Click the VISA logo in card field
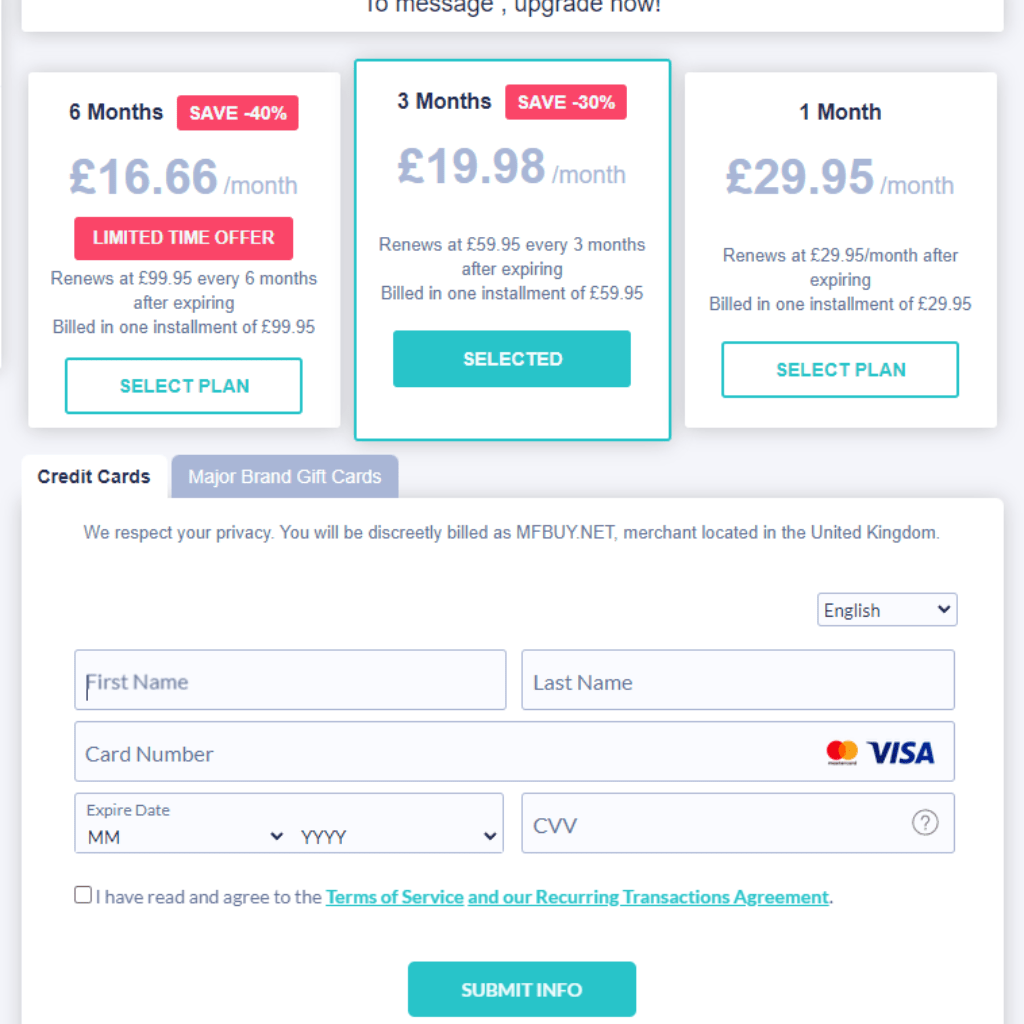This screenshot has height=1024, width=1024. click(x=900, y=752)
